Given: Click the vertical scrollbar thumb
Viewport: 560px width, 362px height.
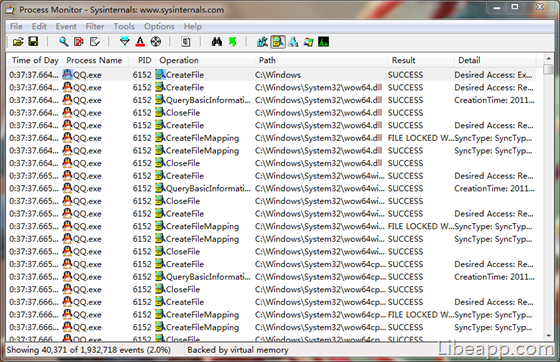Looking at the screenshot, I should (x=548, y=69).
